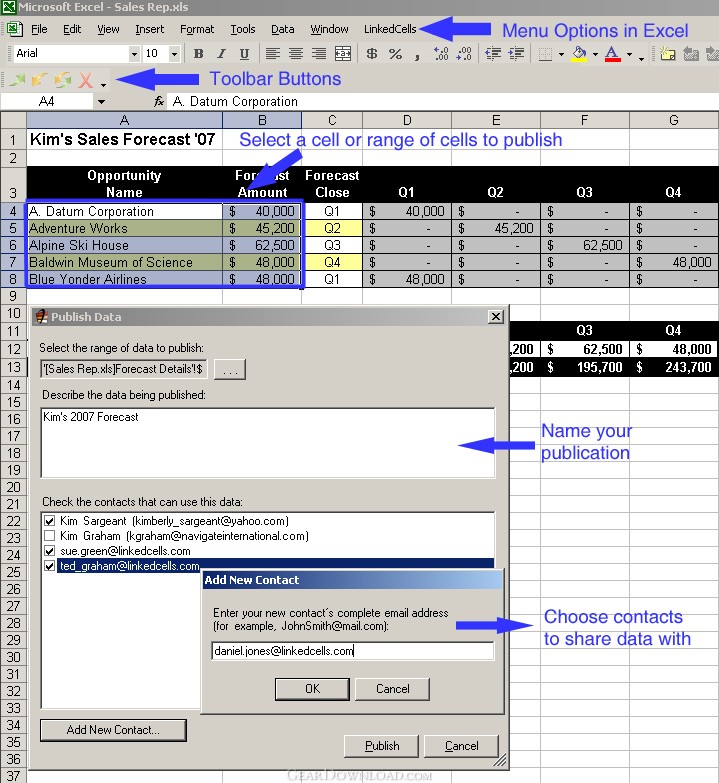This screenshot has height=783, width=719.
Task: Click the red Font Color A
Action: tap(613, 53)
